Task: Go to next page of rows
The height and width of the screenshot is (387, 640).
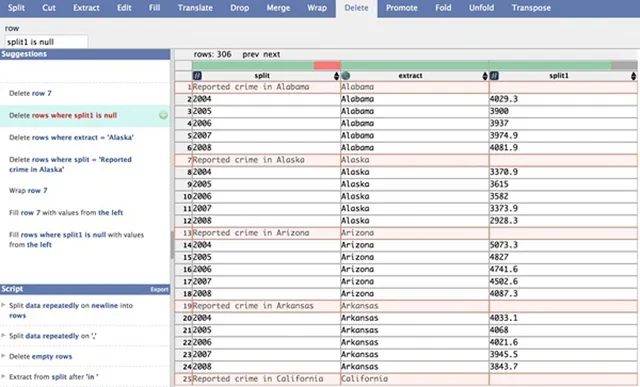Action: (271, 54)
